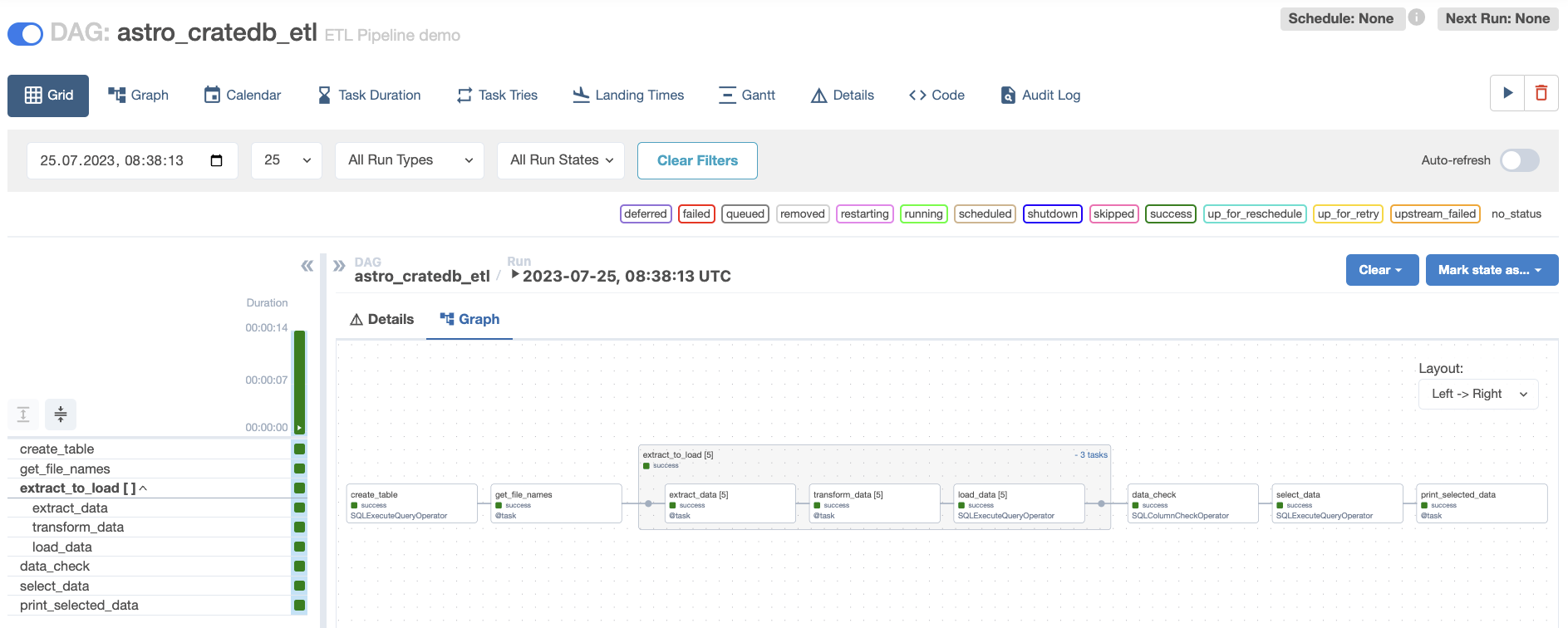Edit the base date input field
1568x628 pixels.
(x=132, y=160)
